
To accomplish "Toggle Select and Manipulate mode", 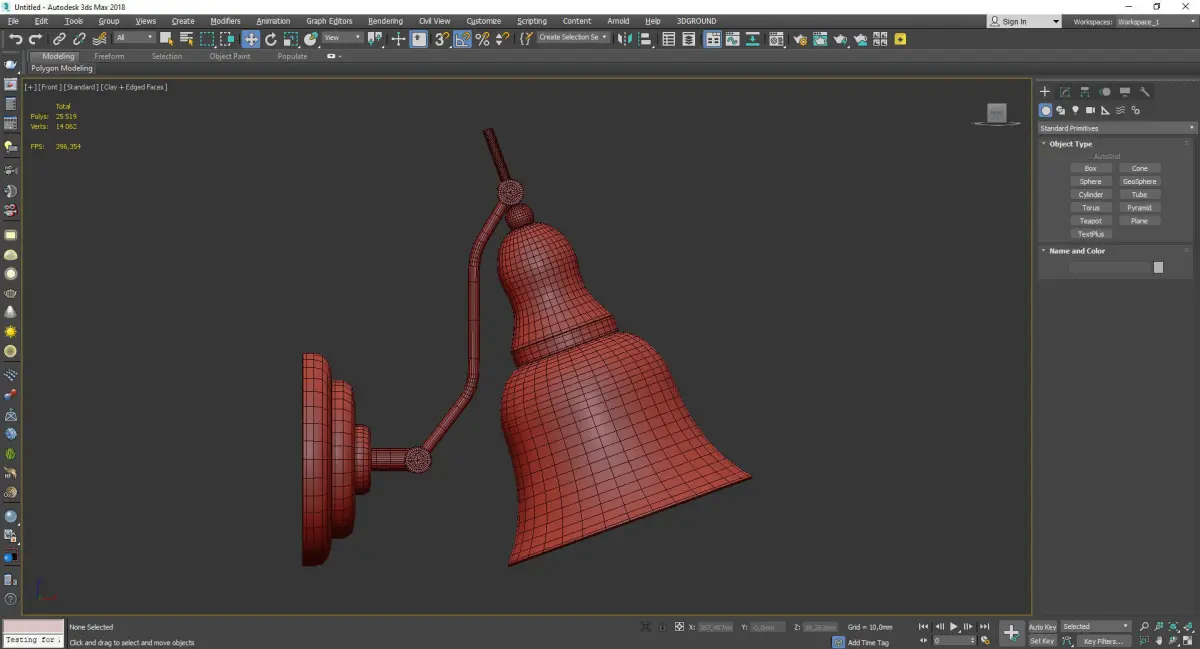I will pyautogui.click(x=397, y=39).
